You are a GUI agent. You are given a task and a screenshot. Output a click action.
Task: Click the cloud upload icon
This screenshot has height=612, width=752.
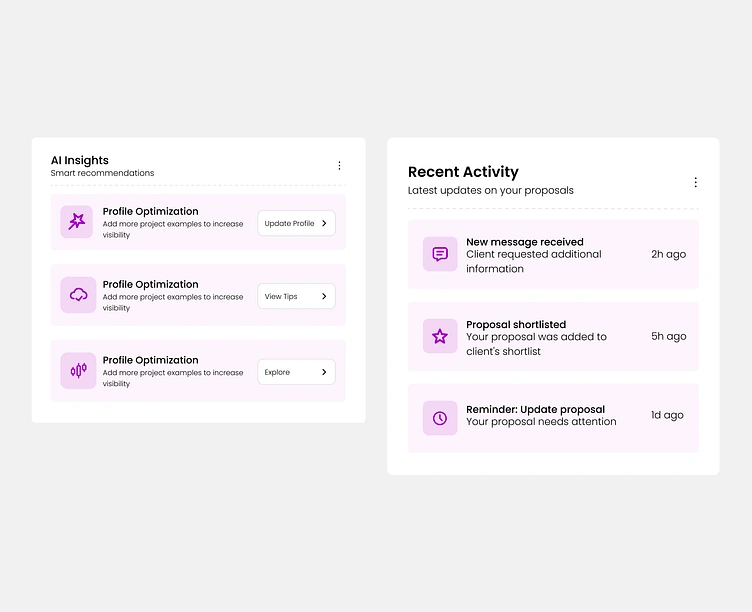78,295
